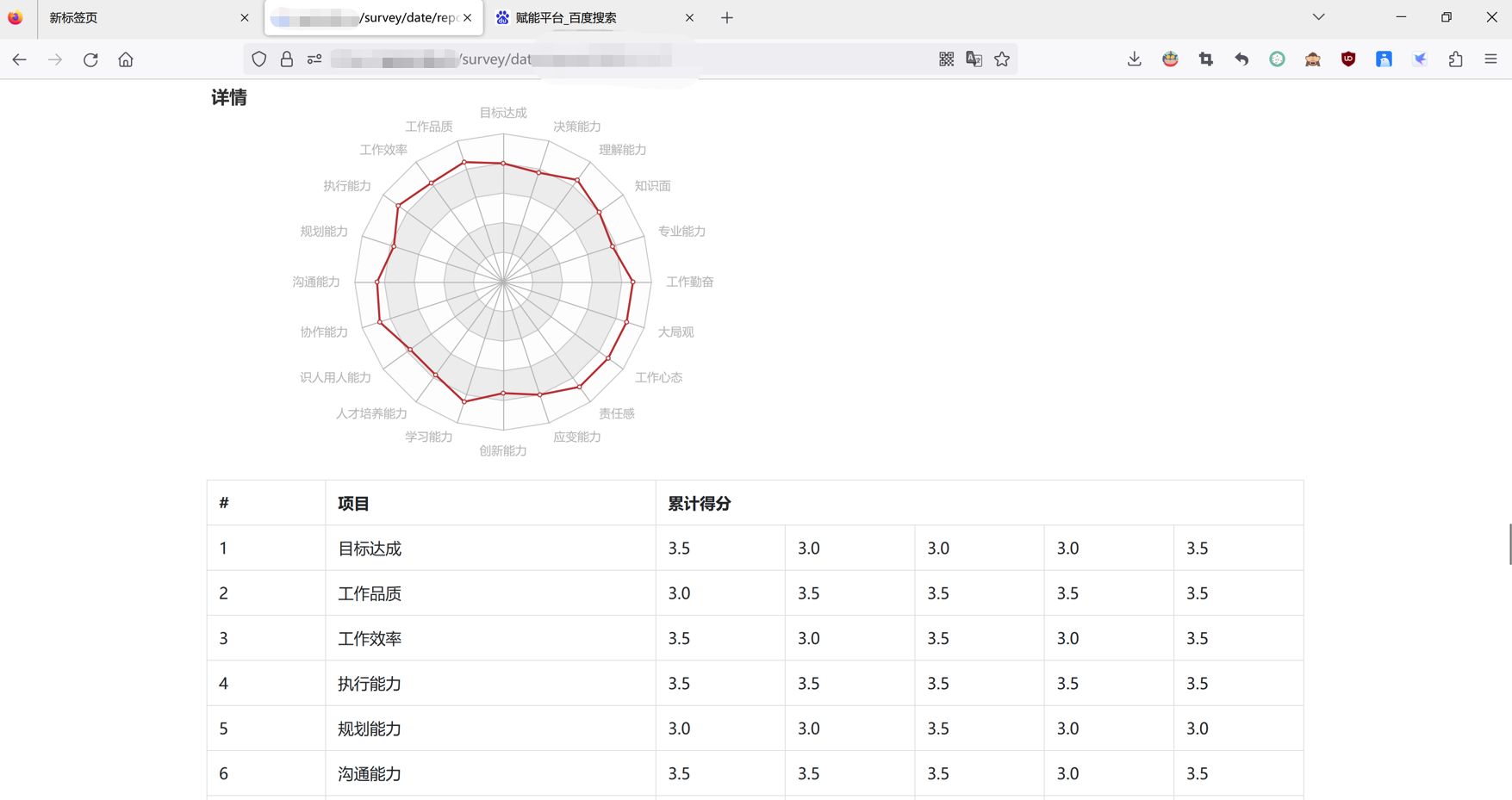Click the 决策能力 radar chart label
Screen dimensions: 1512x800
[577, 127]
